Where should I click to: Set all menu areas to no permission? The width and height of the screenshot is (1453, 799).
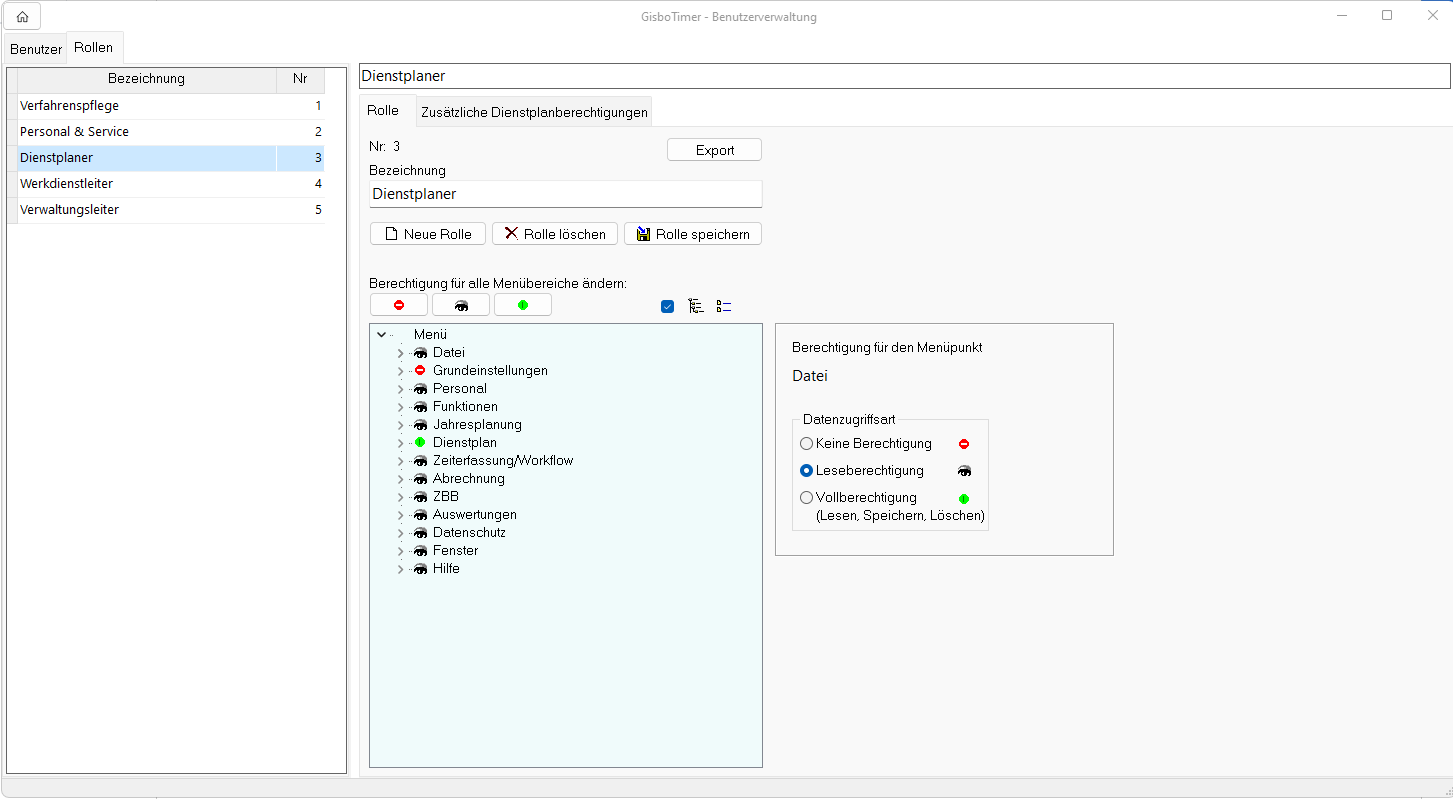pyautogui.click(x=399, y=305)
